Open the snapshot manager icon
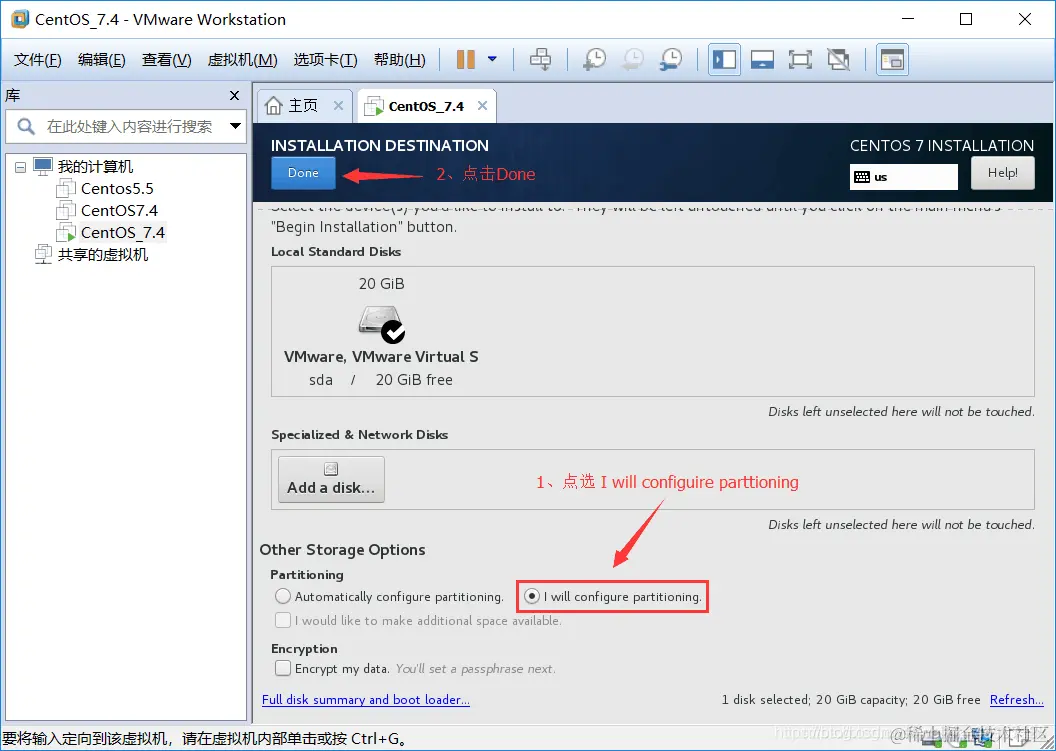1056x751 pixels. click(x=671, y=59)
